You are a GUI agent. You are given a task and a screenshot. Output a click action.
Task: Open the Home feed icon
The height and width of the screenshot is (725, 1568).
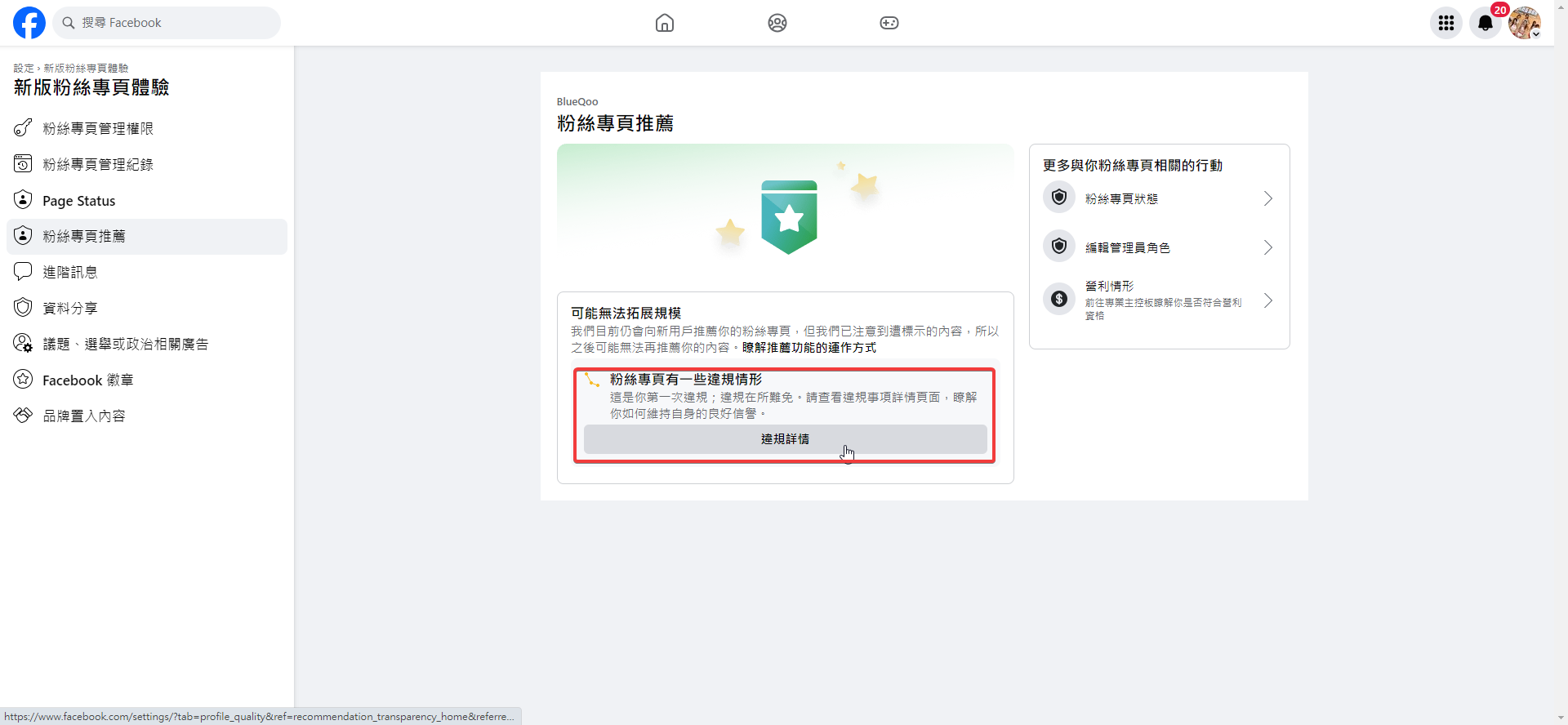pyautogui.click(x=665, y=23)
